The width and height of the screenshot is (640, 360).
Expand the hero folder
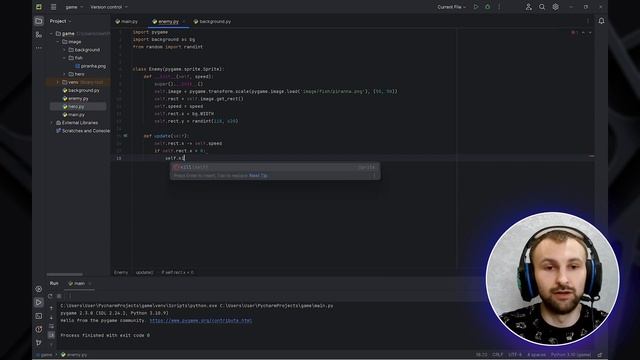click(x=64, y=74)
